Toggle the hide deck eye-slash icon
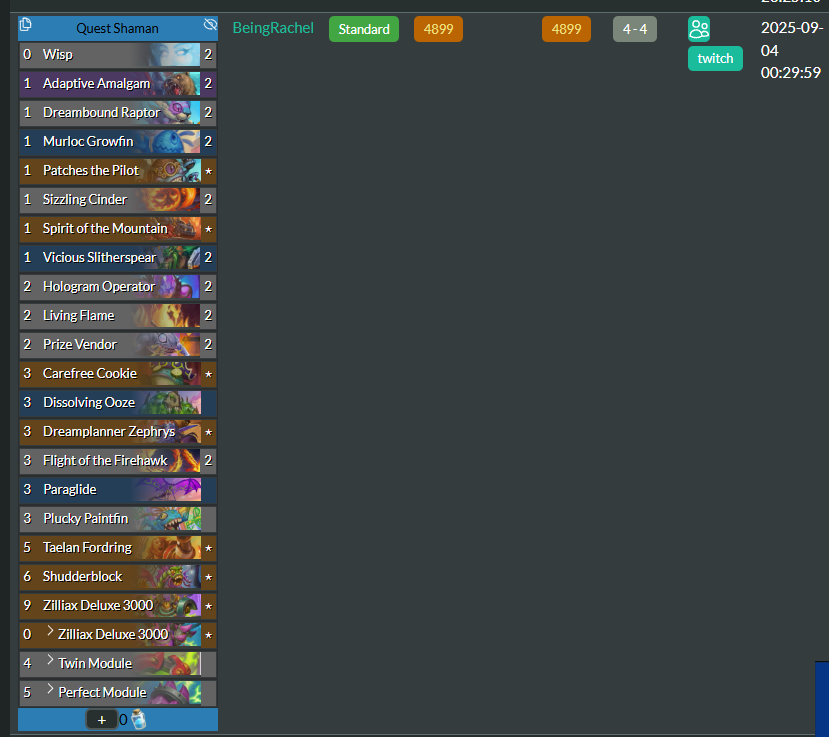The image size is (829, 737). click(210, 25)
